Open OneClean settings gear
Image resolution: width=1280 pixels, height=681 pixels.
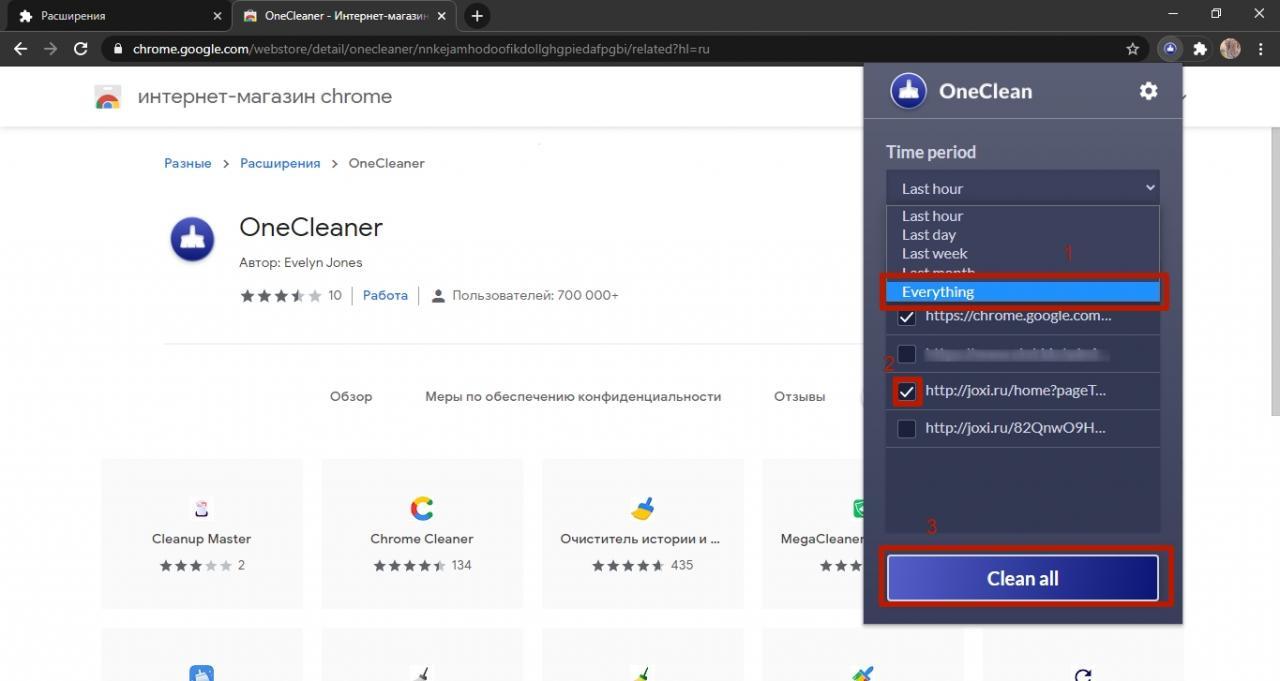click(1148, 91)
